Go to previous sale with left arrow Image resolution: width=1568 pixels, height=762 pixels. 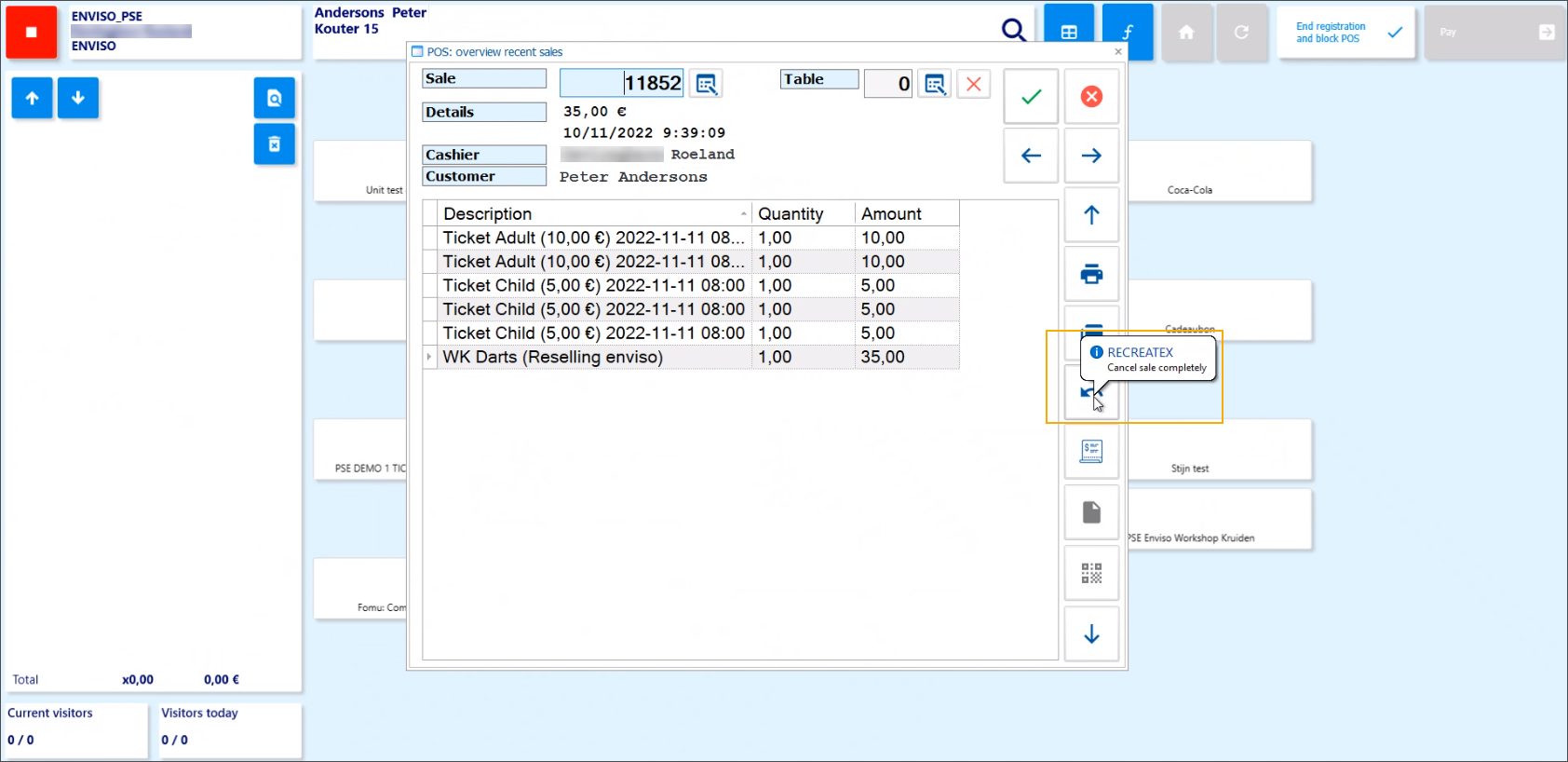pos(1031,156)
